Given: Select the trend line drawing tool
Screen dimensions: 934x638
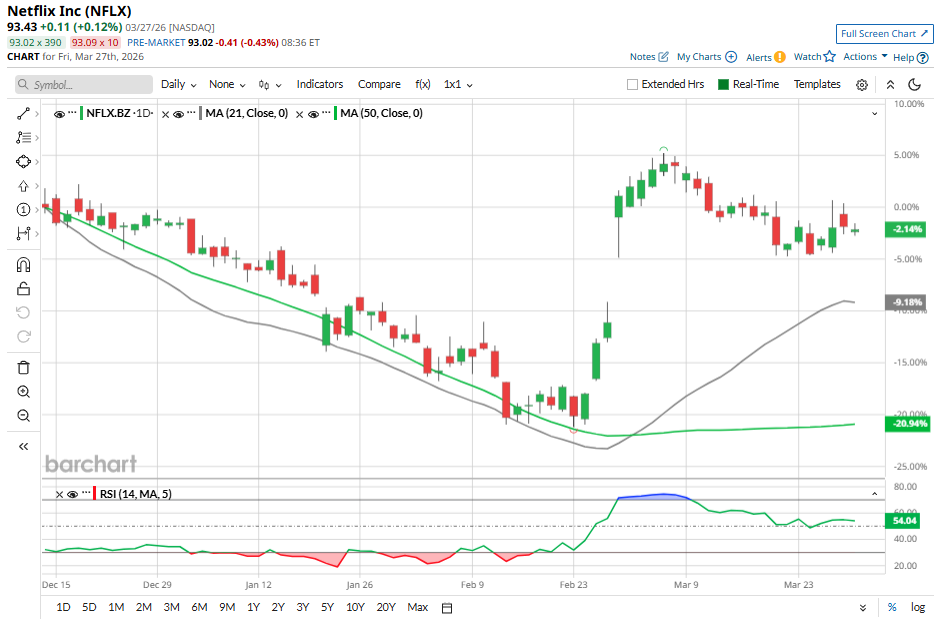Looking at the screenshot, I should tap(23, 114).
